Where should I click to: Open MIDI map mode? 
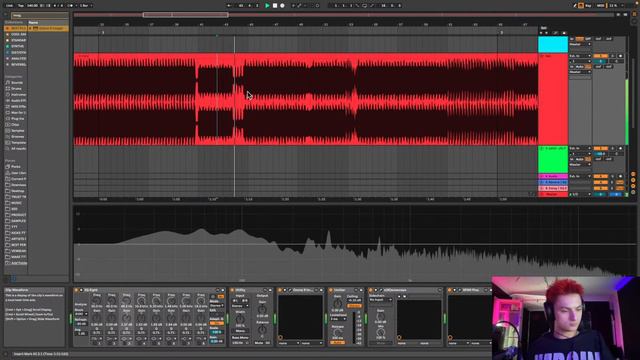[x=600, y=6]
